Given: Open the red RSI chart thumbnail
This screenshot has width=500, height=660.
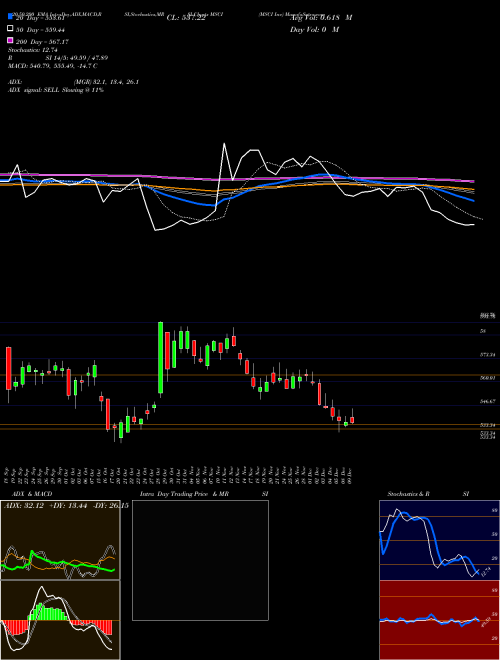Looking at the screenshot, I should tap(439, 620).
